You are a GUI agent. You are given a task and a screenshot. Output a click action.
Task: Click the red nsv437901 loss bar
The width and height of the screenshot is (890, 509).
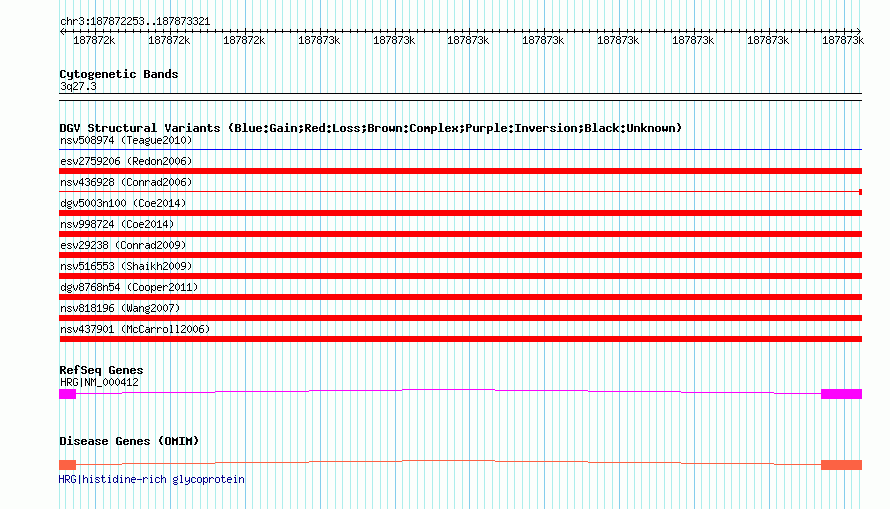point(460,339)
